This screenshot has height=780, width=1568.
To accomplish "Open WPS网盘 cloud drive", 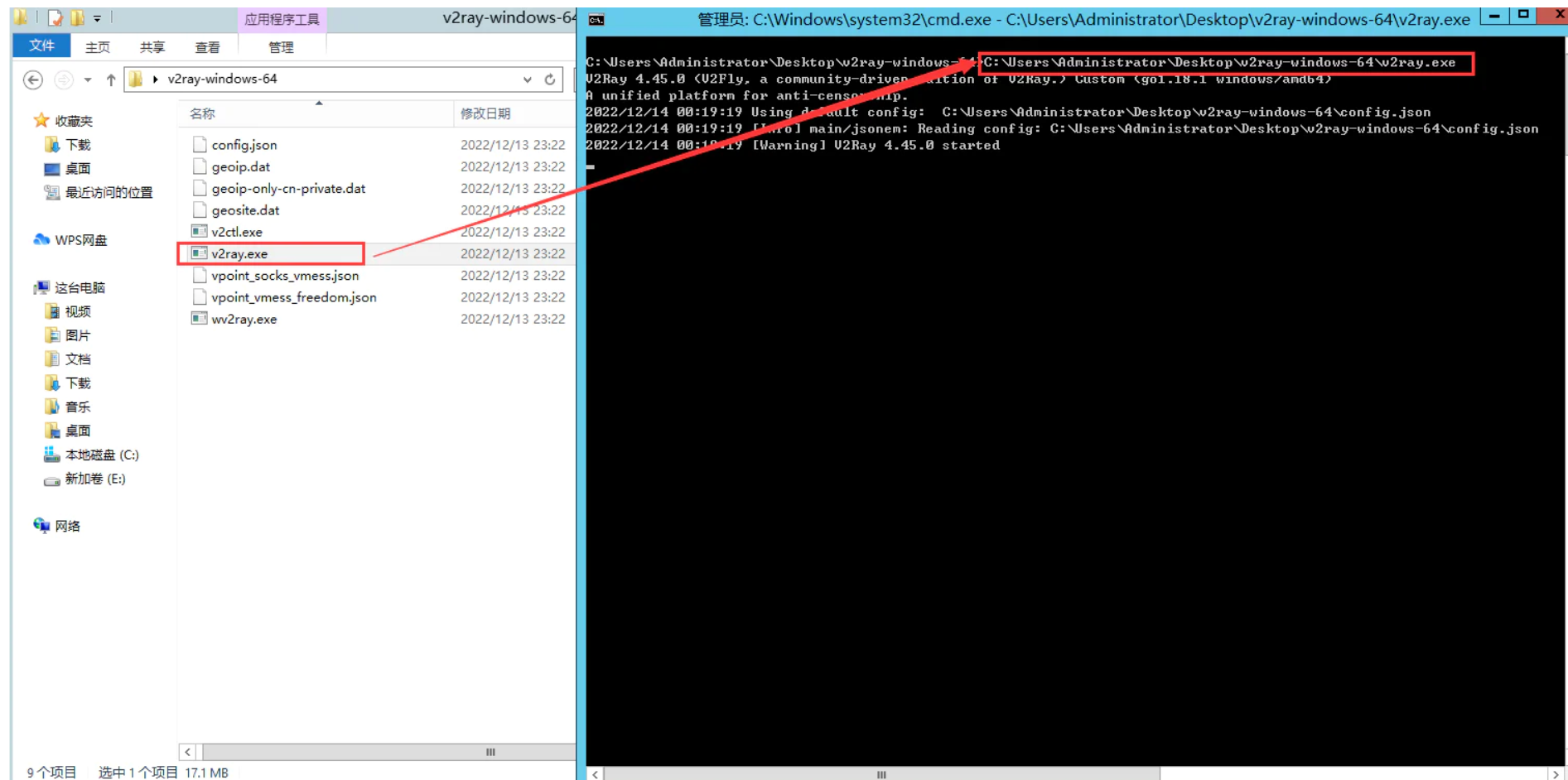I will [x=80, y=240].
